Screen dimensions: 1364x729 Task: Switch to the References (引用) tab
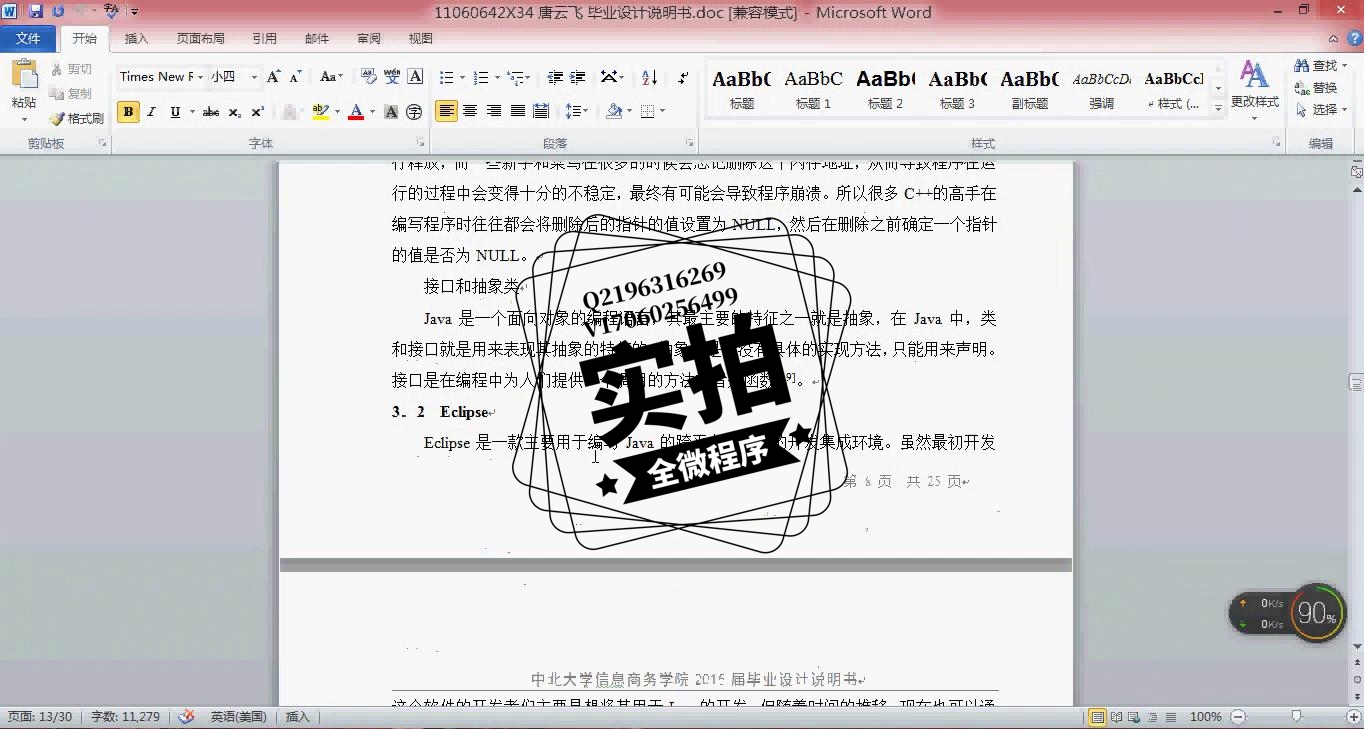click(264, 38)
